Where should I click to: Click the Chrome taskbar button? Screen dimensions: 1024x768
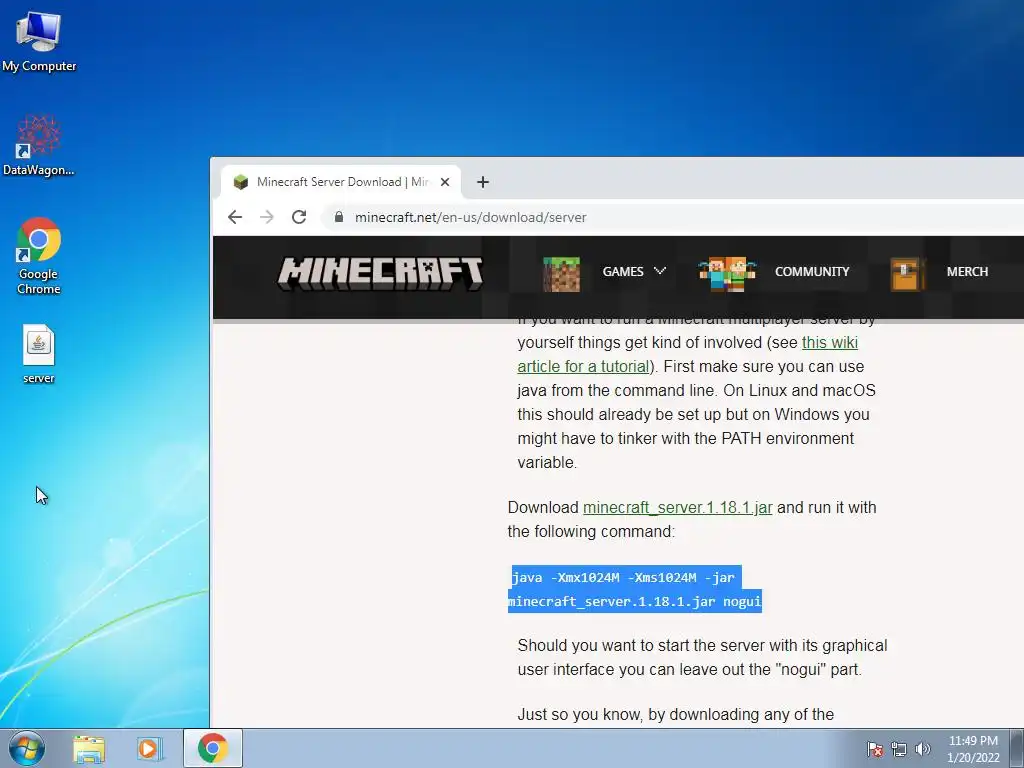point(213,748)
